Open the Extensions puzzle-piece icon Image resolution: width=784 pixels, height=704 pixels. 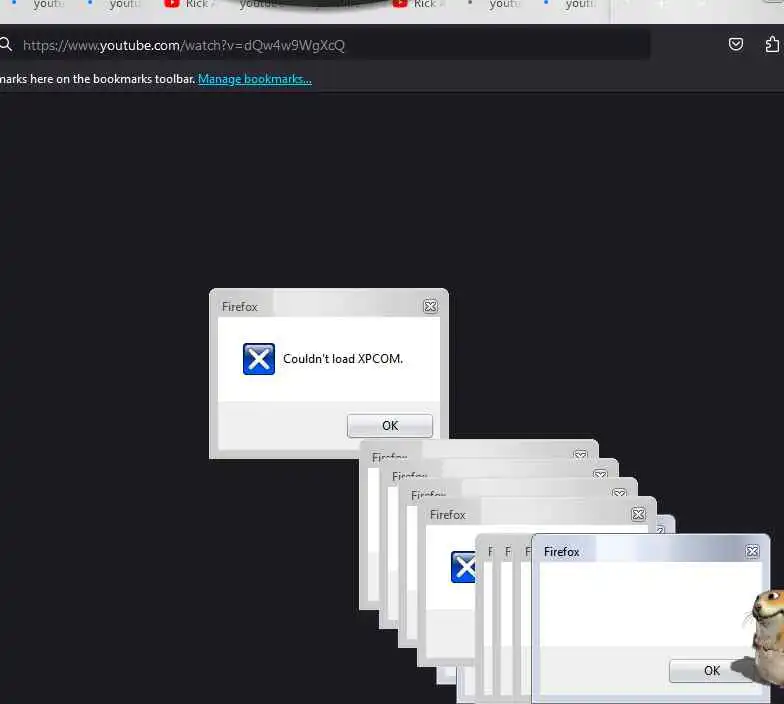(772, 44)
